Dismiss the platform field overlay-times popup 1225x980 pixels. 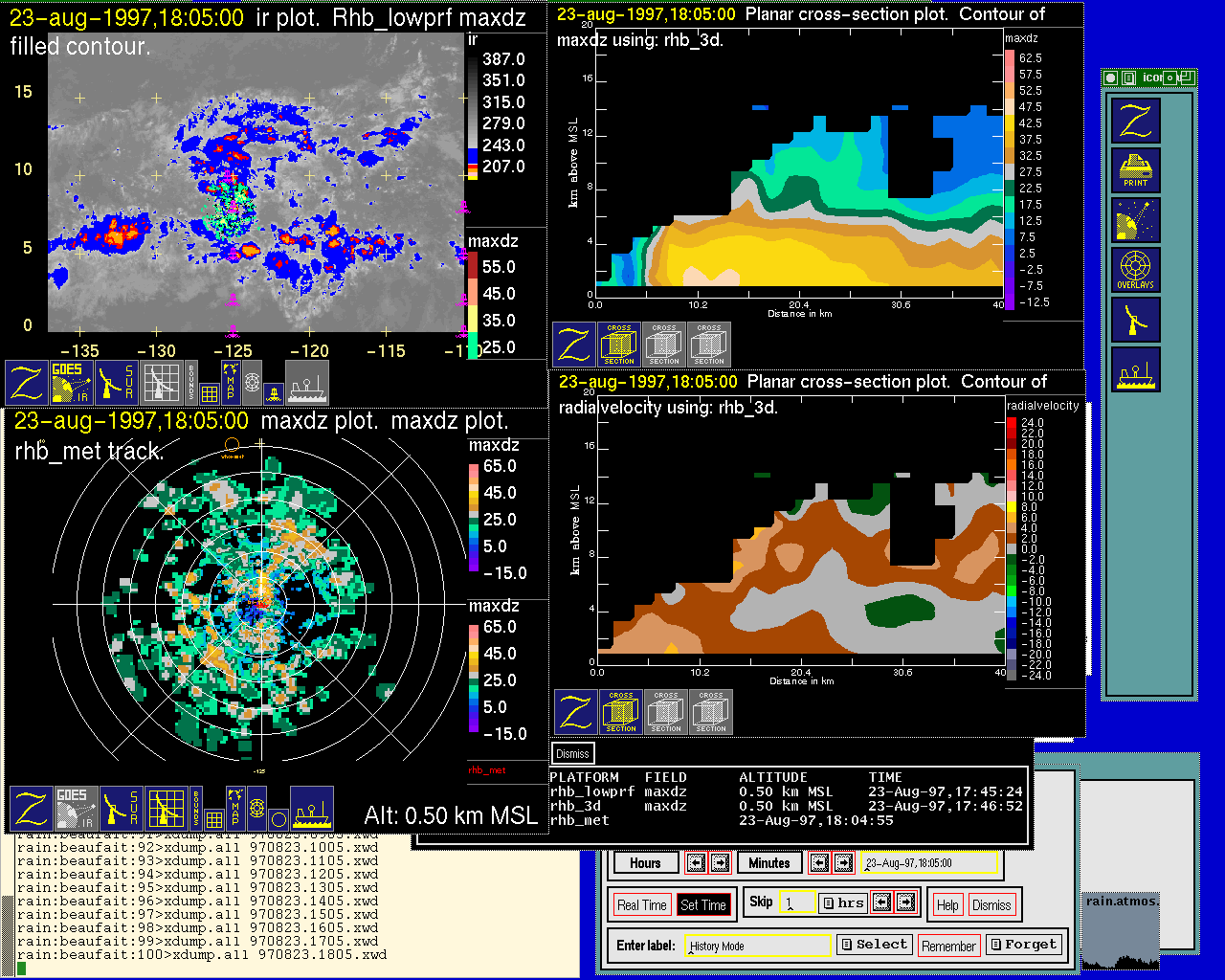point(572,754)
